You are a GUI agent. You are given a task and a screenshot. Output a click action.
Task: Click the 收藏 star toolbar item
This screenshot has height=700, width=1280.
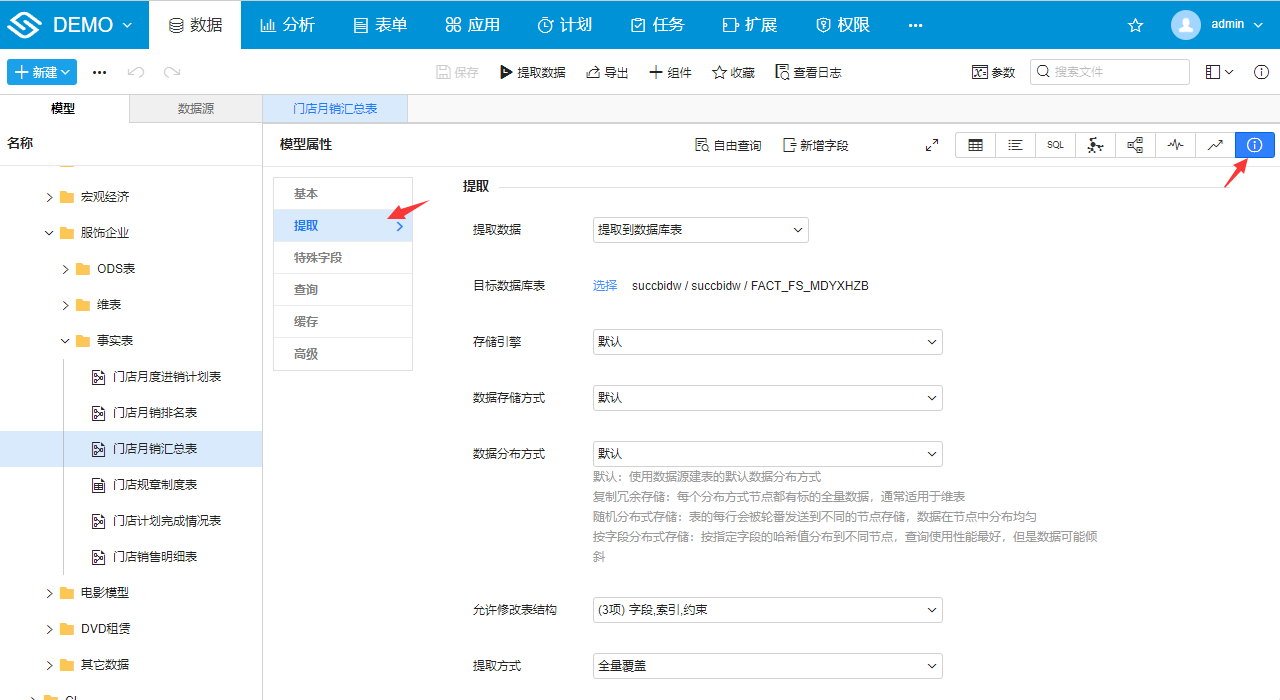tap(733, 72)
